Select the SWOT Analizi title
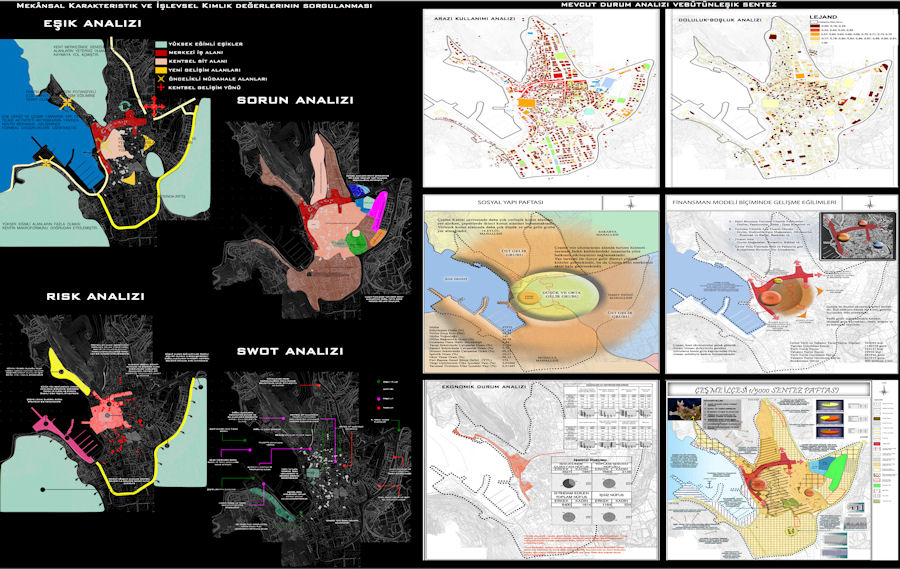Viewport: 900px width, 569px height. (x=288, y=351)
